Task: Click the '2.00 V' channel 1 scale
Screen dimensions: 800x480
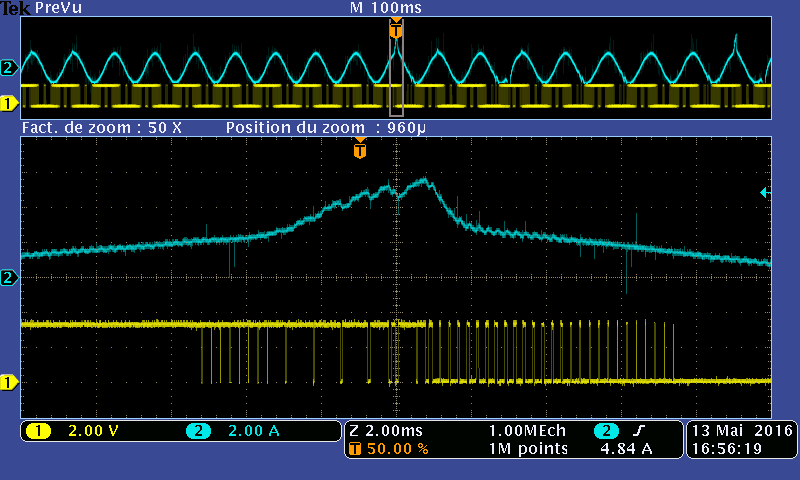Action: [x=93, y=431]
